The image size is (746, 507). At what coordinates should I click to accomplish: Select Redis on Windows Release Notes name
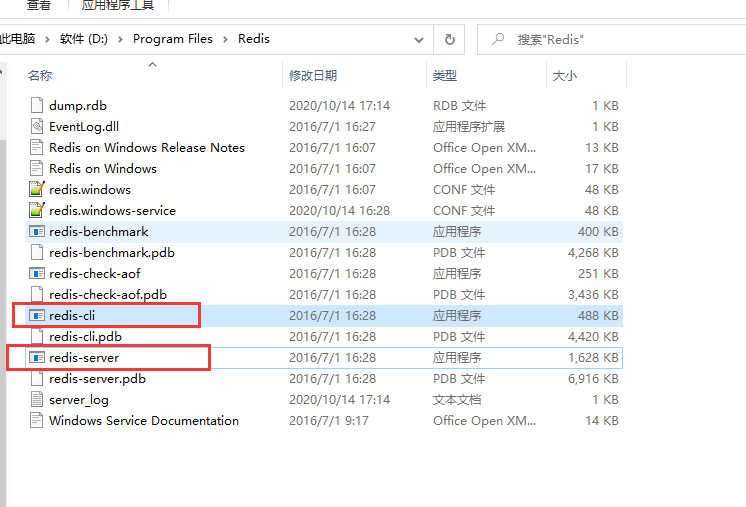pyautogui.click(x=147, y=147)
